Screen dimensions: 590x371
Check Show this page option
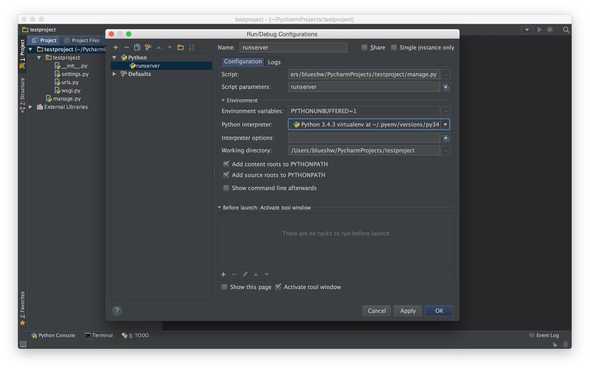point(224,287)
